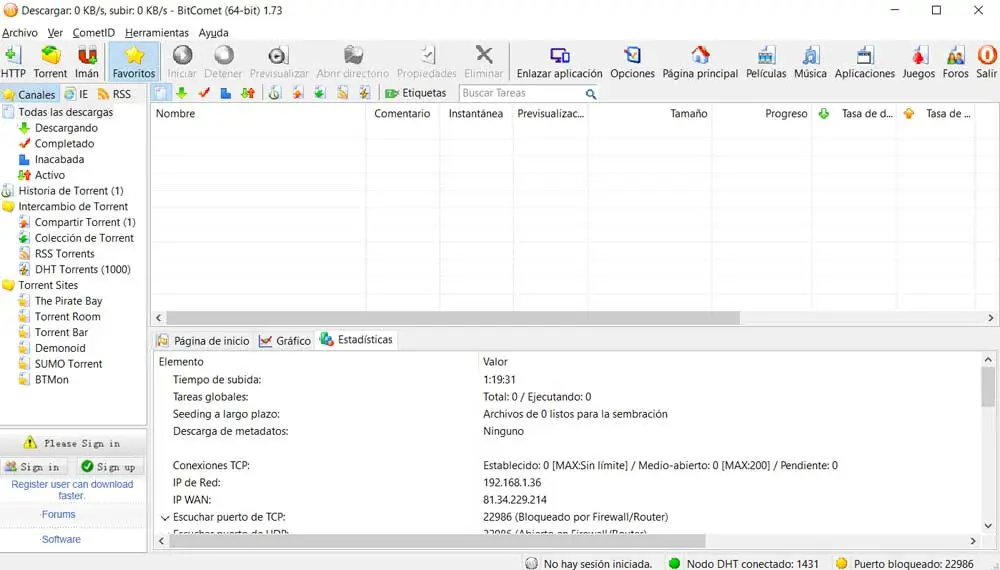
Task: Click the red checkmark completed filter icon
Action: click(203, 93)
